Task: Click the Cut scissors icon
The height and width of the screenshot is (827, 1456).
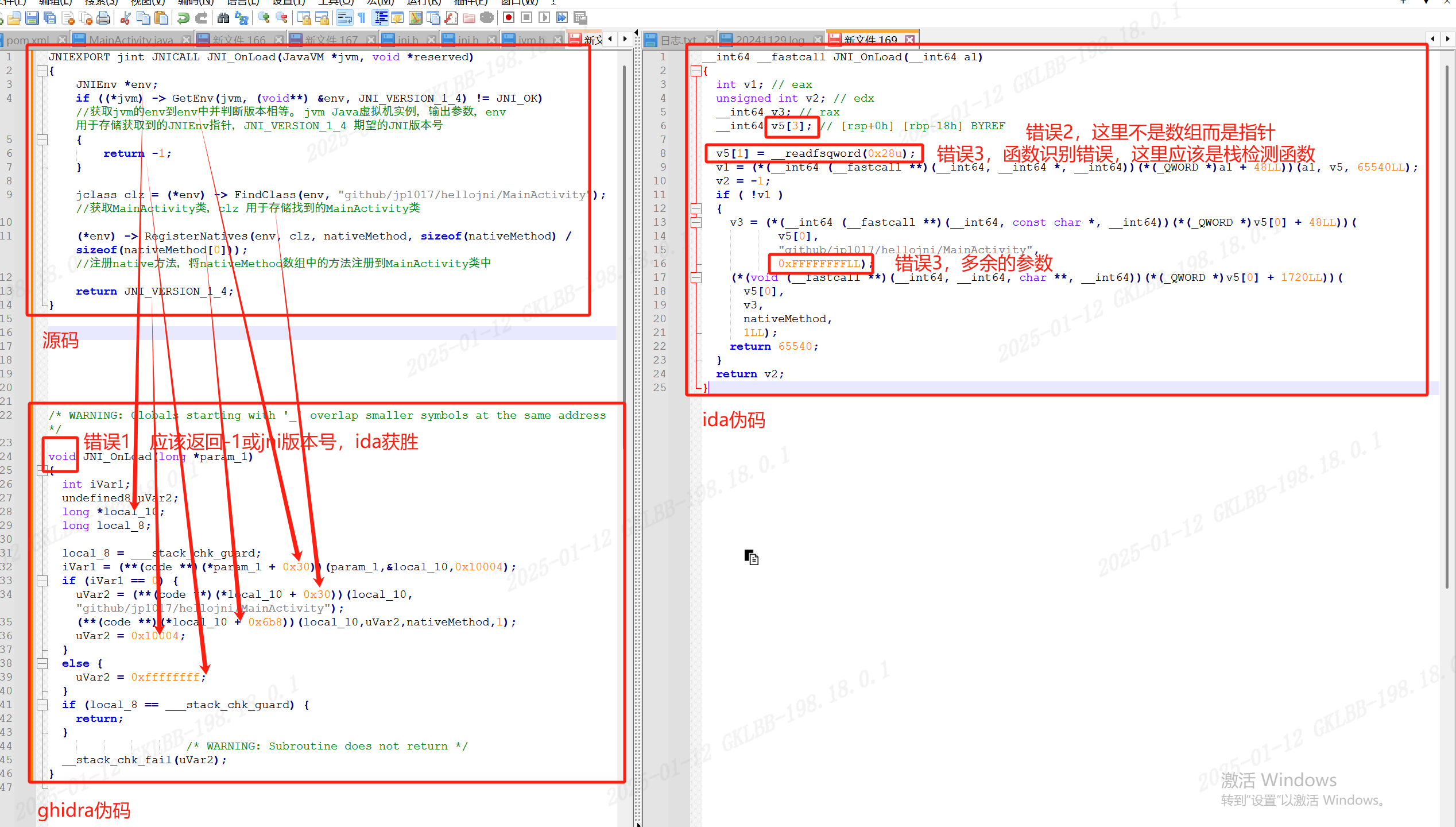Action: tap(125, 18)
